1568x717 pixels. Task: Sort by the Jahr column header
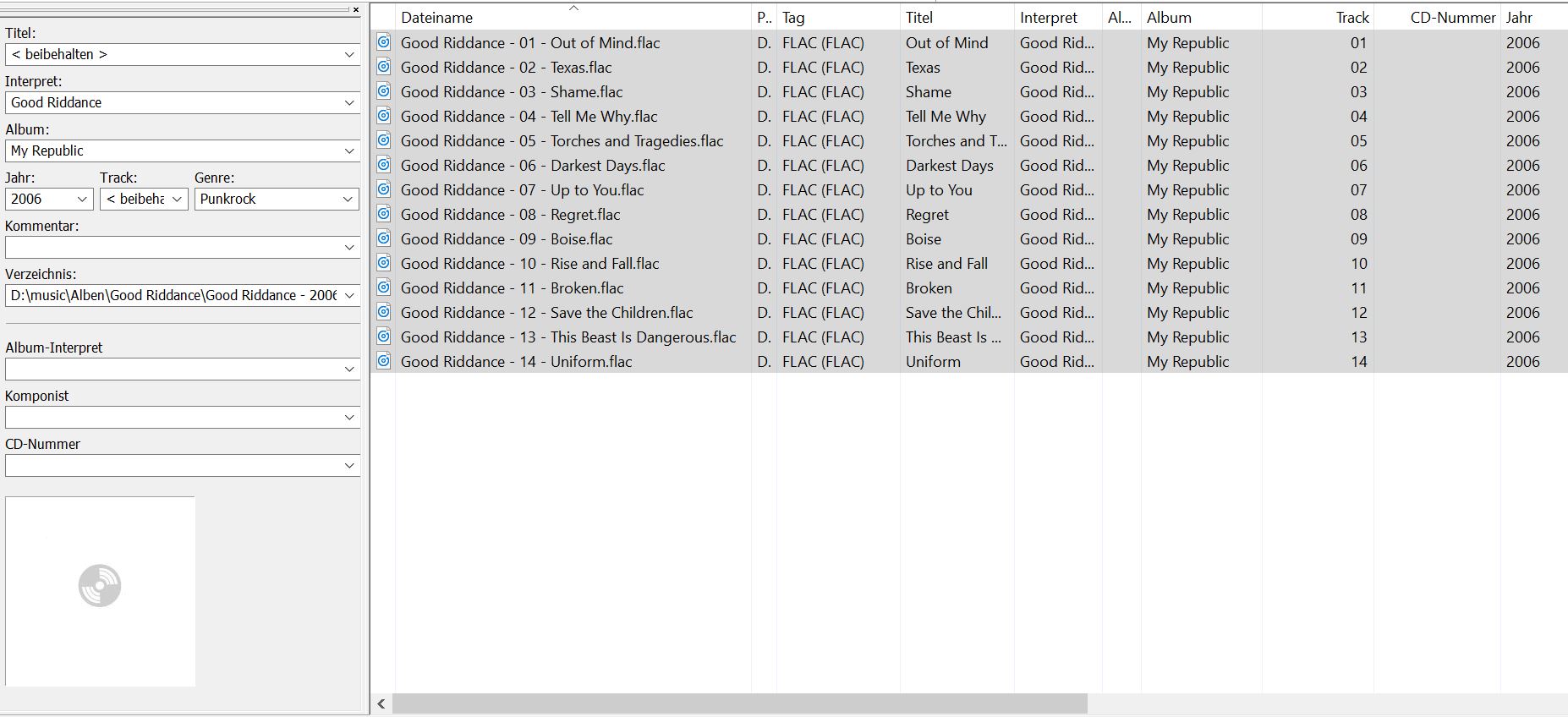click(x=1534, y=17)
